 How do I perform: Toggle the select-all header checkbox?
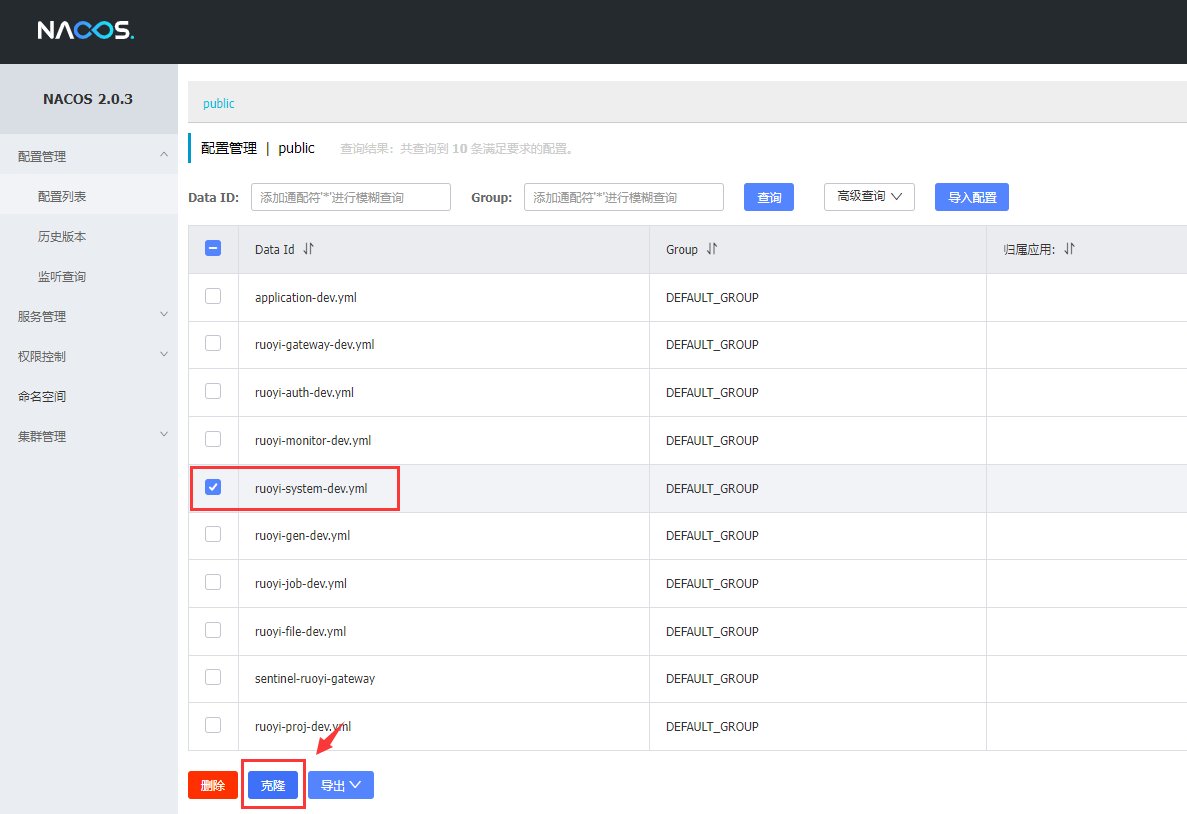(213, 248)
